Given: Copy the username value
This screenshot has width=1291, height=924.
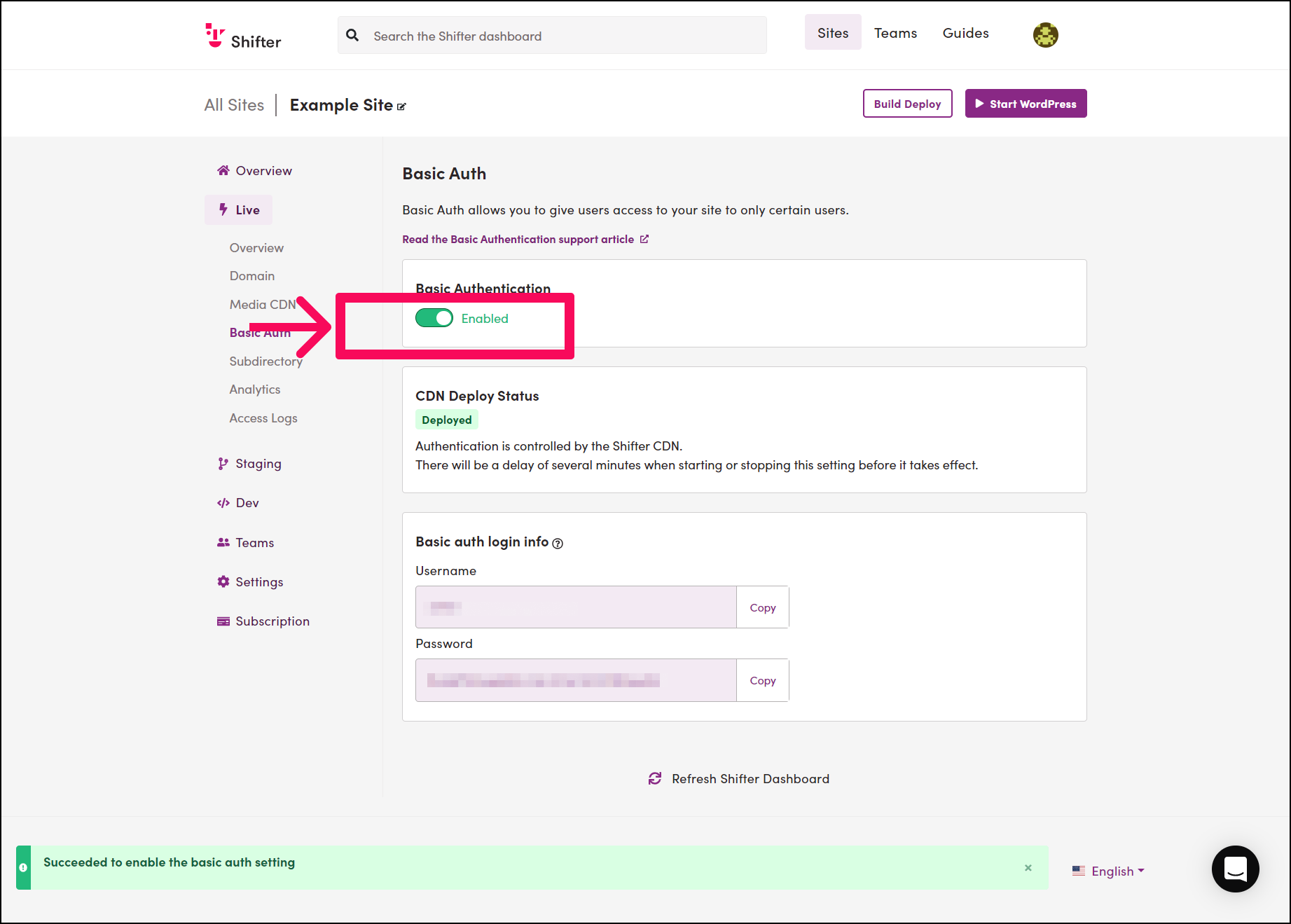Looking at the screenshot, I should [x=762, y=607].
